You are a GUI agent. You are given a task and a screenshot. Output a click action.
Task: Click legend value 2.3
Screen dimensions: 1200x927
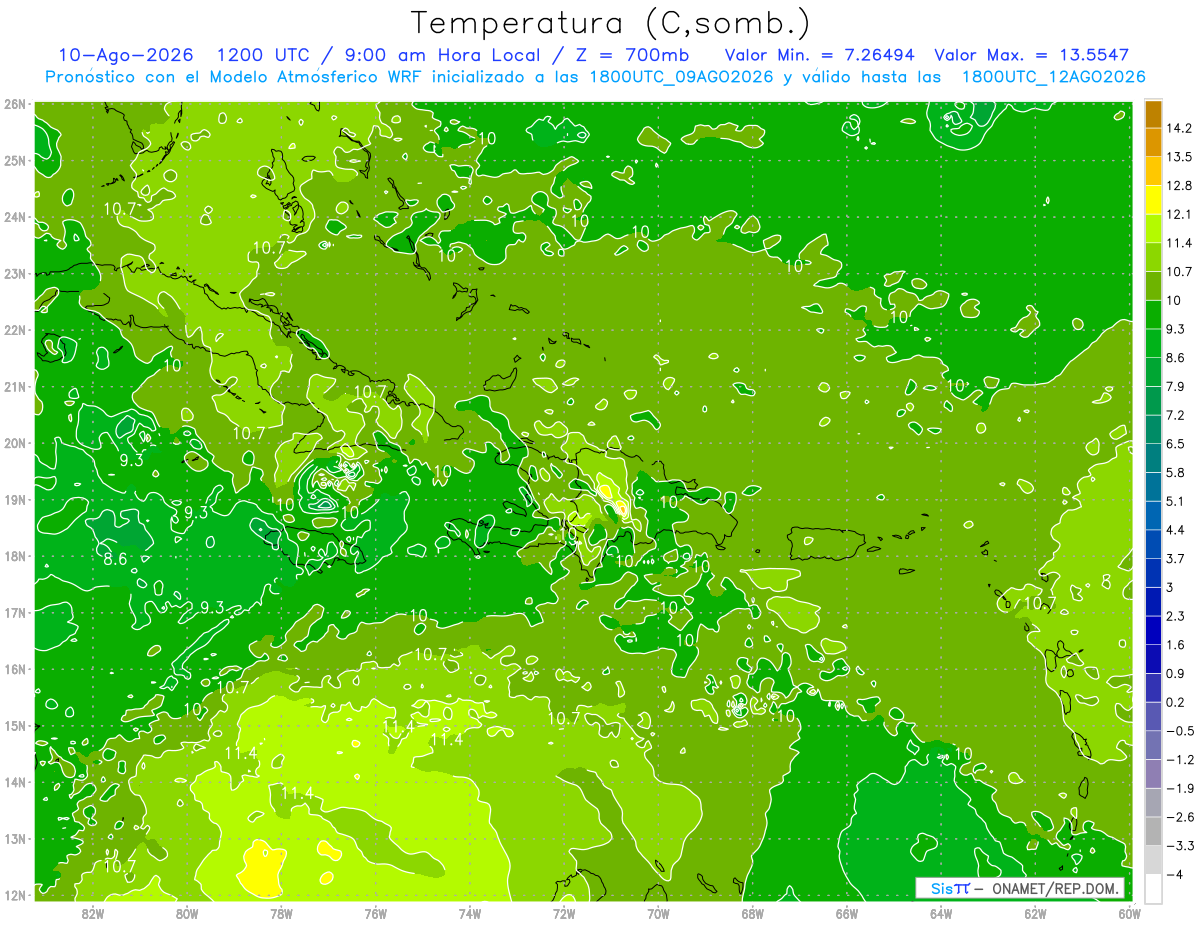pos(1176,616)
